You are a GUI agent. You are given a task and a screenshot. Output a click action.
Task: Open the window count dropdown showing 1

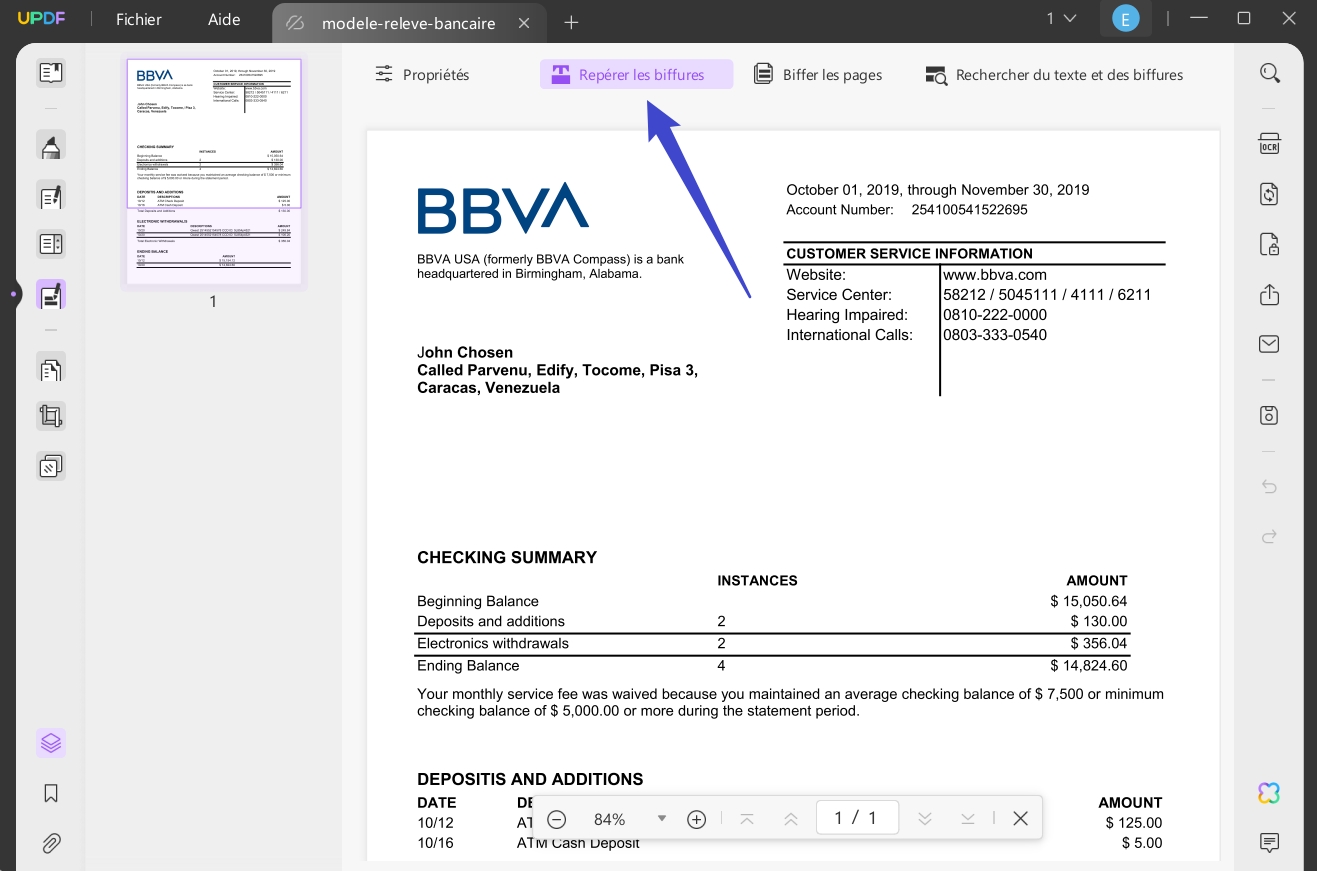(1061, 18)
